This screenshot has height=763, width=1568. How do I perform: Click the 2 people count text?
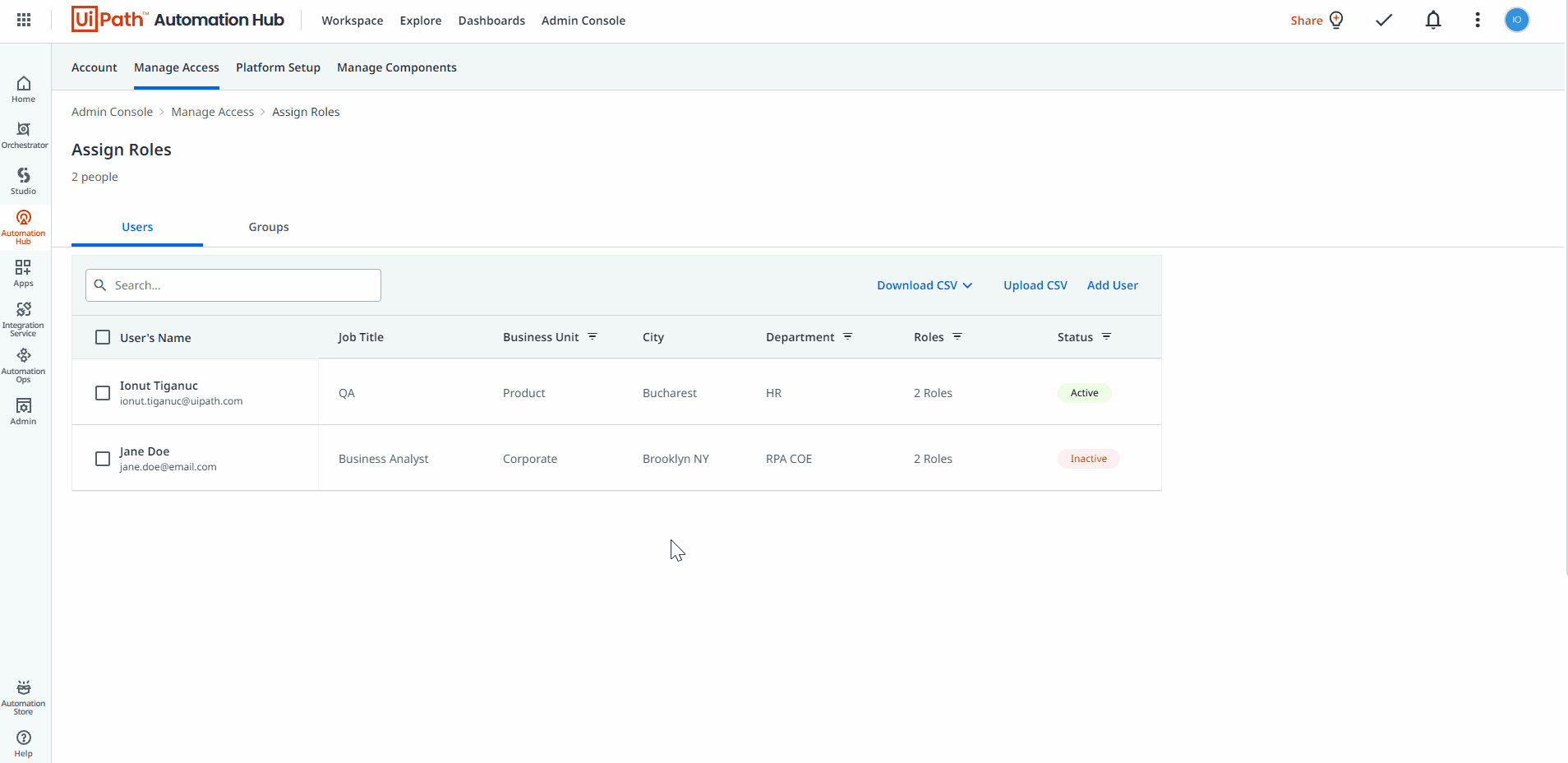pos(95,177)
